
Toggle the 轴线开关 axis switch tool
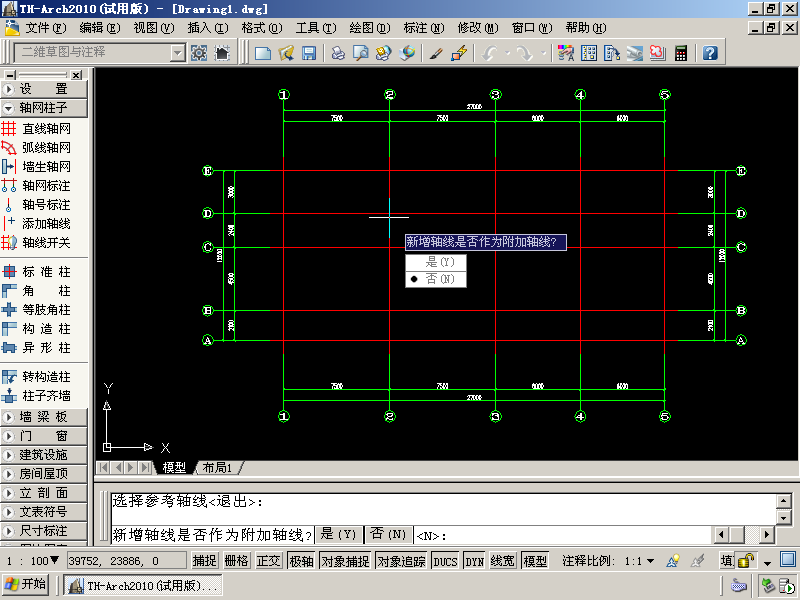pyautogui.click(x=37, y=242)
